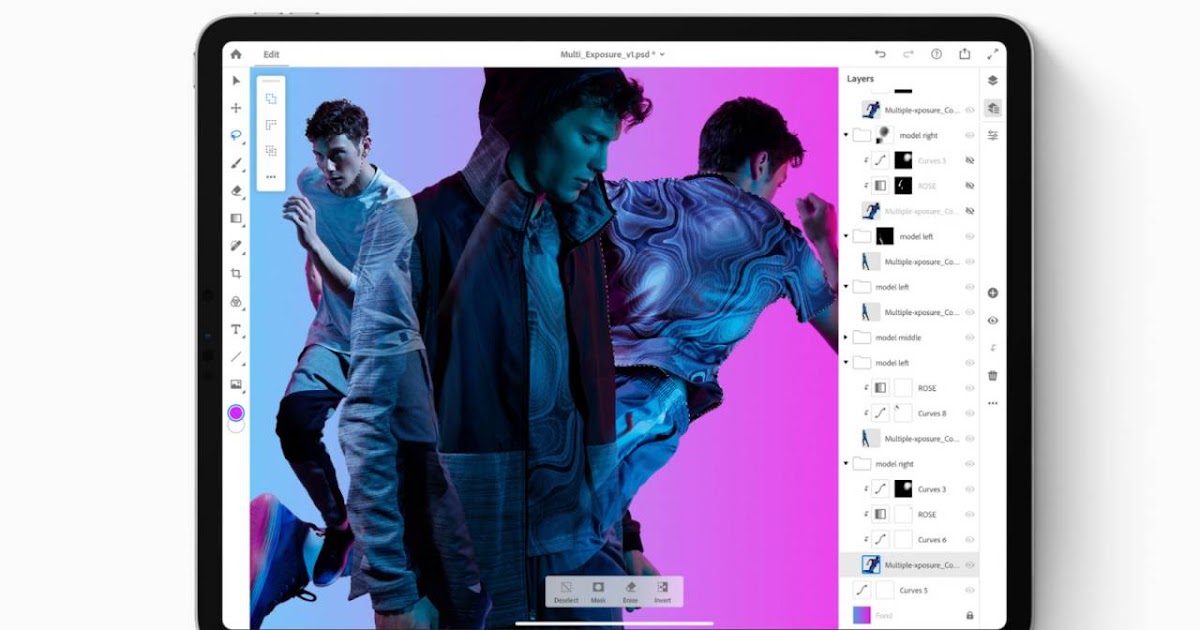The width and height of the screenshot is (1200, 630).
Task: Select the model middle group row
Action: click(909, 337)
